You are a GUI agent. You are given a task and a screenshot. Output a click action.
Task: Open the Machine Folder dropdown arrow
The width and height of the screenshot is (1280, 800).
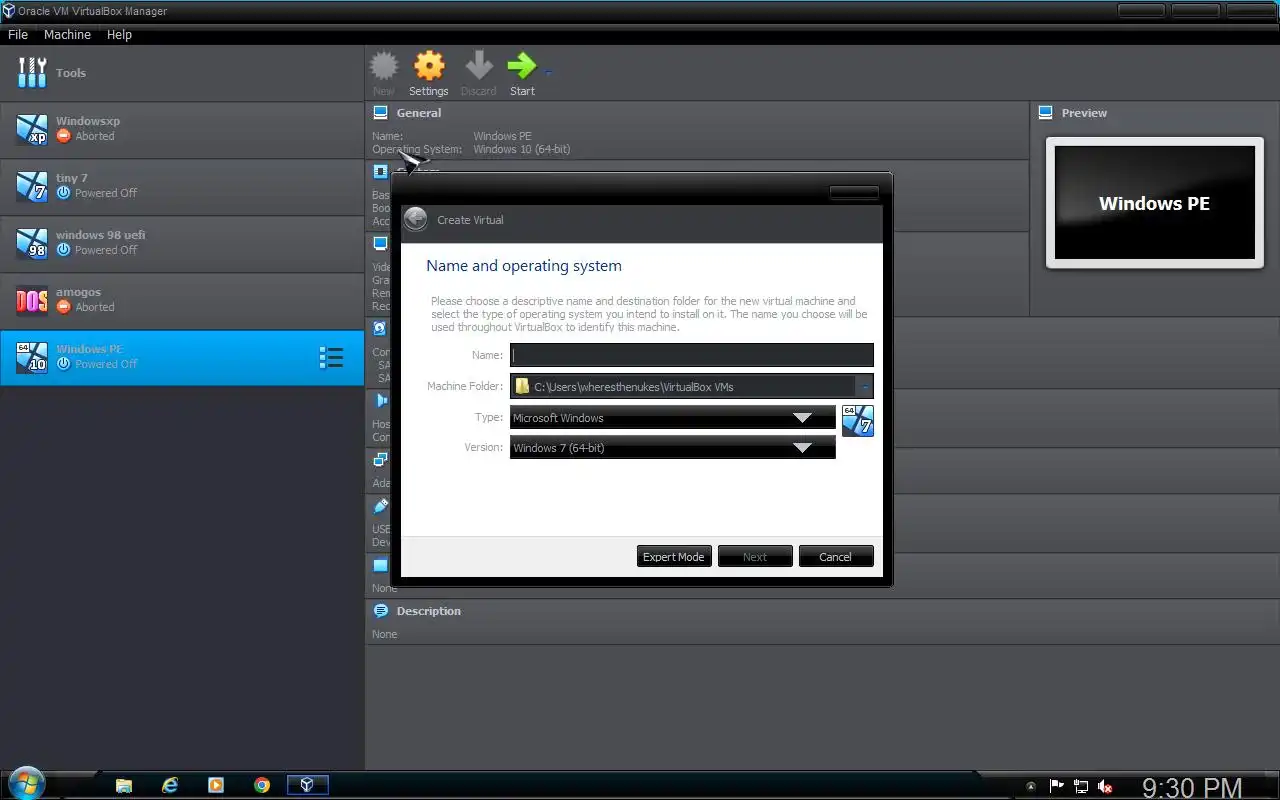coord(865,386)
